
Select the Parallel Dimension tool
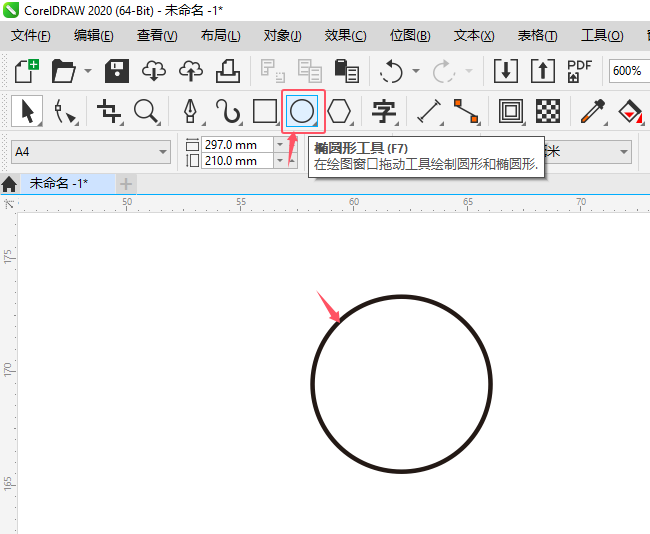point(429,111)
